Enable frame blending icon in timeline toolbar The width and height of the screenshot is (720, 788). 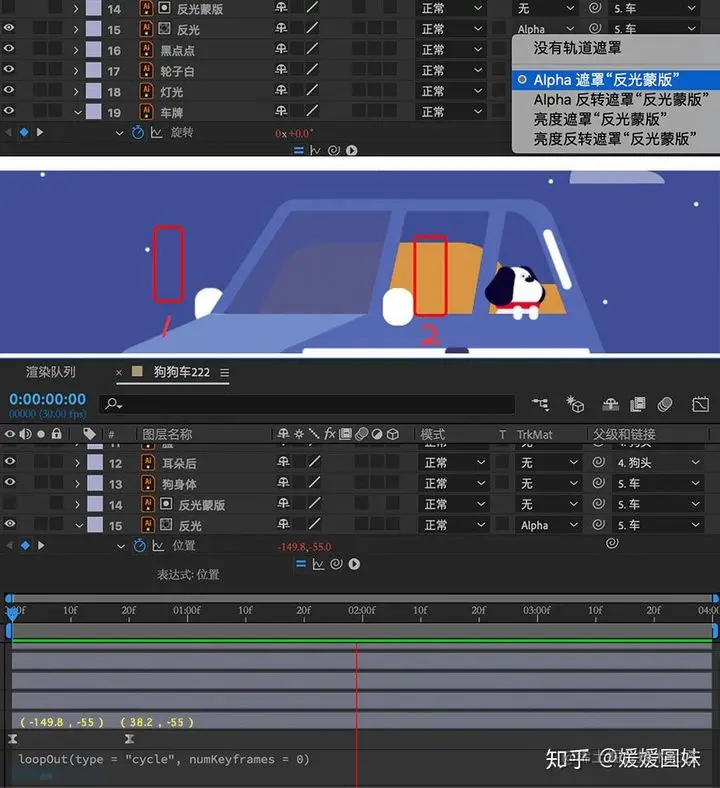(x=638, y=404)
